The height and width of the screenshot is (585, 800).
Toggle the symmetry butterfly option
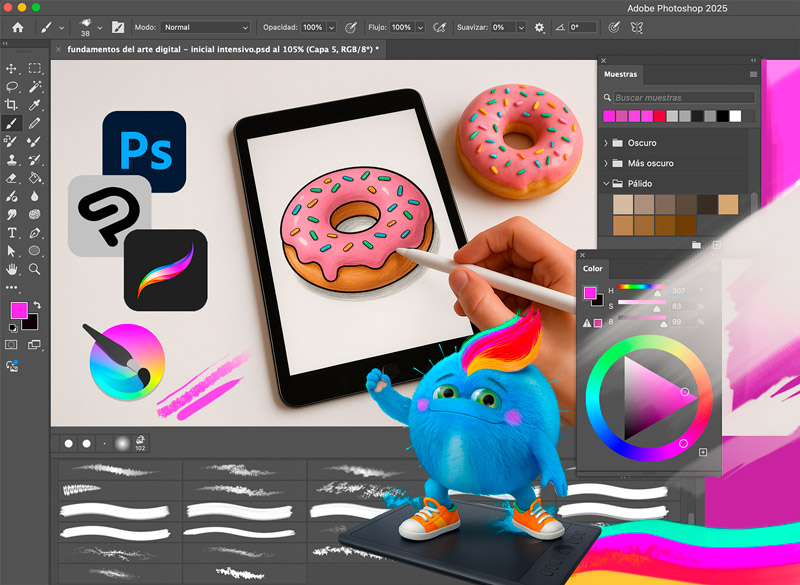click(636, 28)
